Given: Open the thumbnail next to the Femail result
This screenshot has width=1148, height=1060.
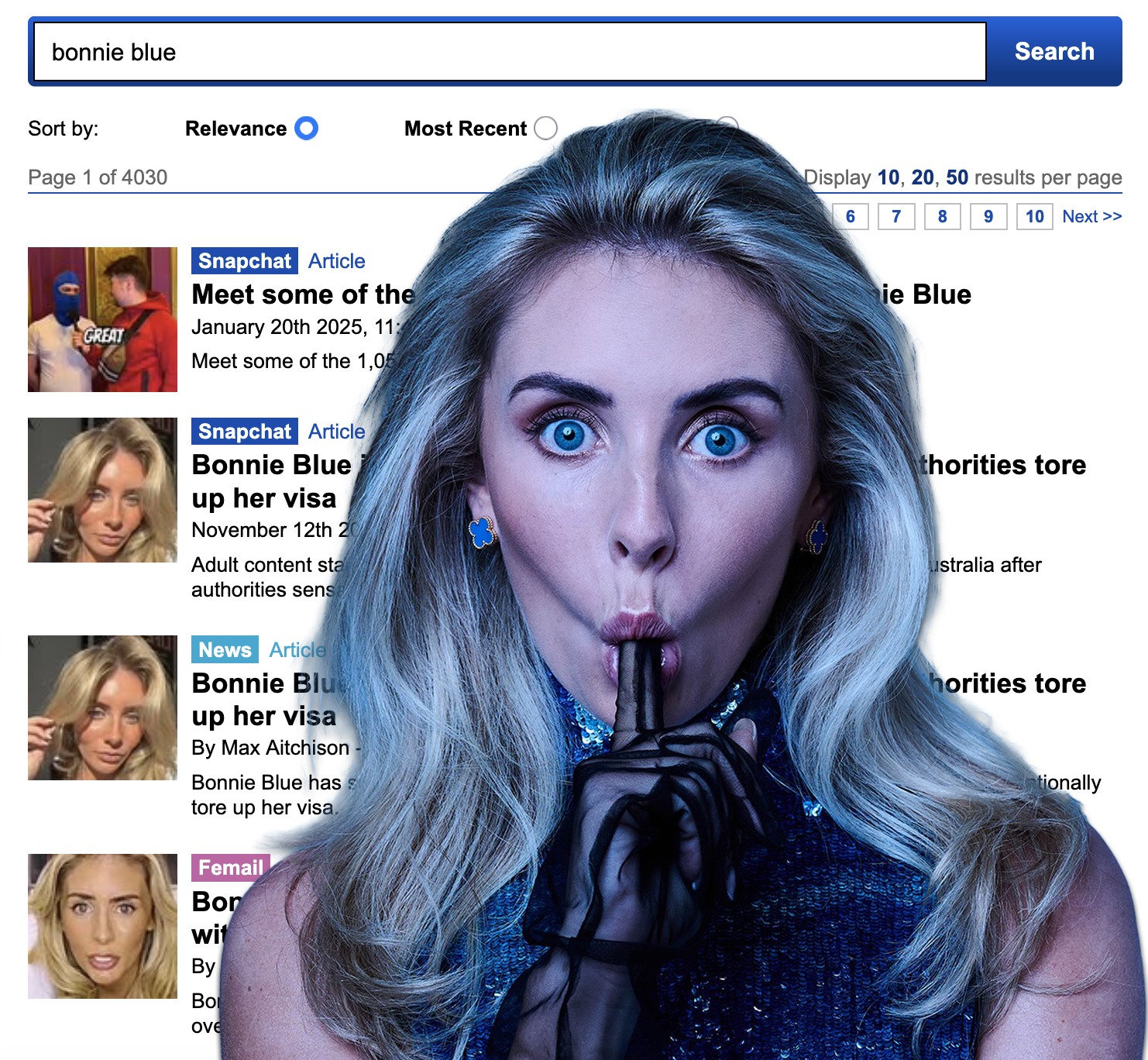Looking at the screenshot, I should click(102, 926).
